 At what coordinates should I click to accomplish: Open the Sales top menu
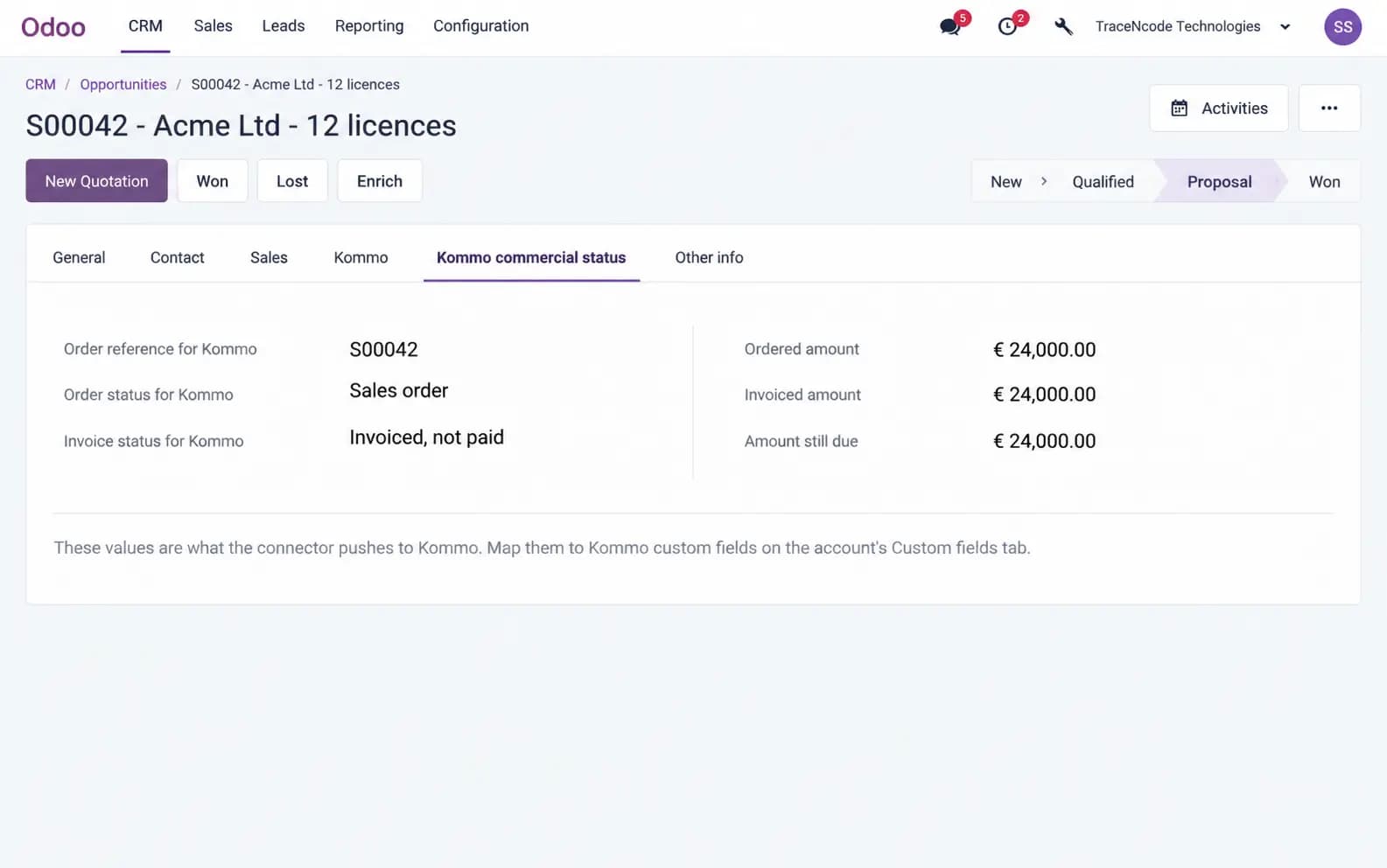(x=213, y=26)
